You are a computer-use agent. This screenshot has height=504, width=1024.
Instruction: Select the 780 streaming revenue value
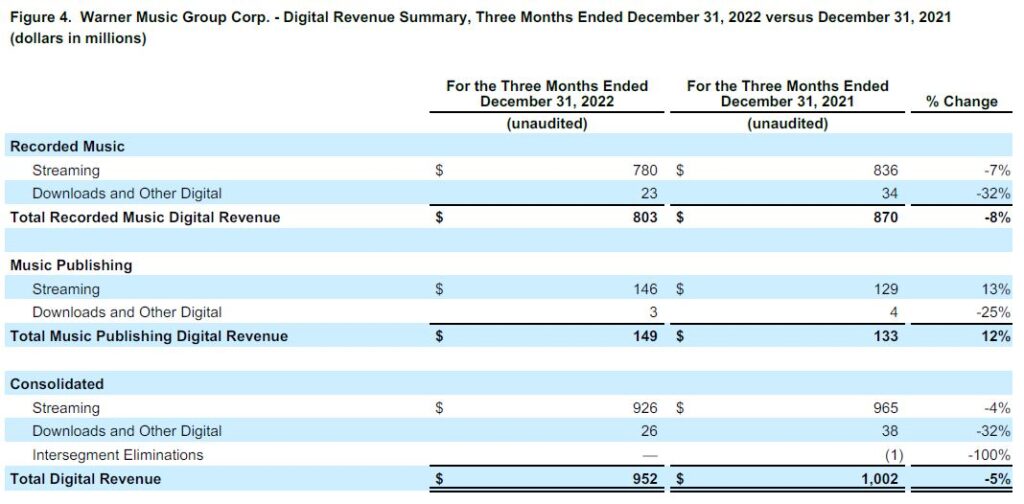click(x=644, y=170)
